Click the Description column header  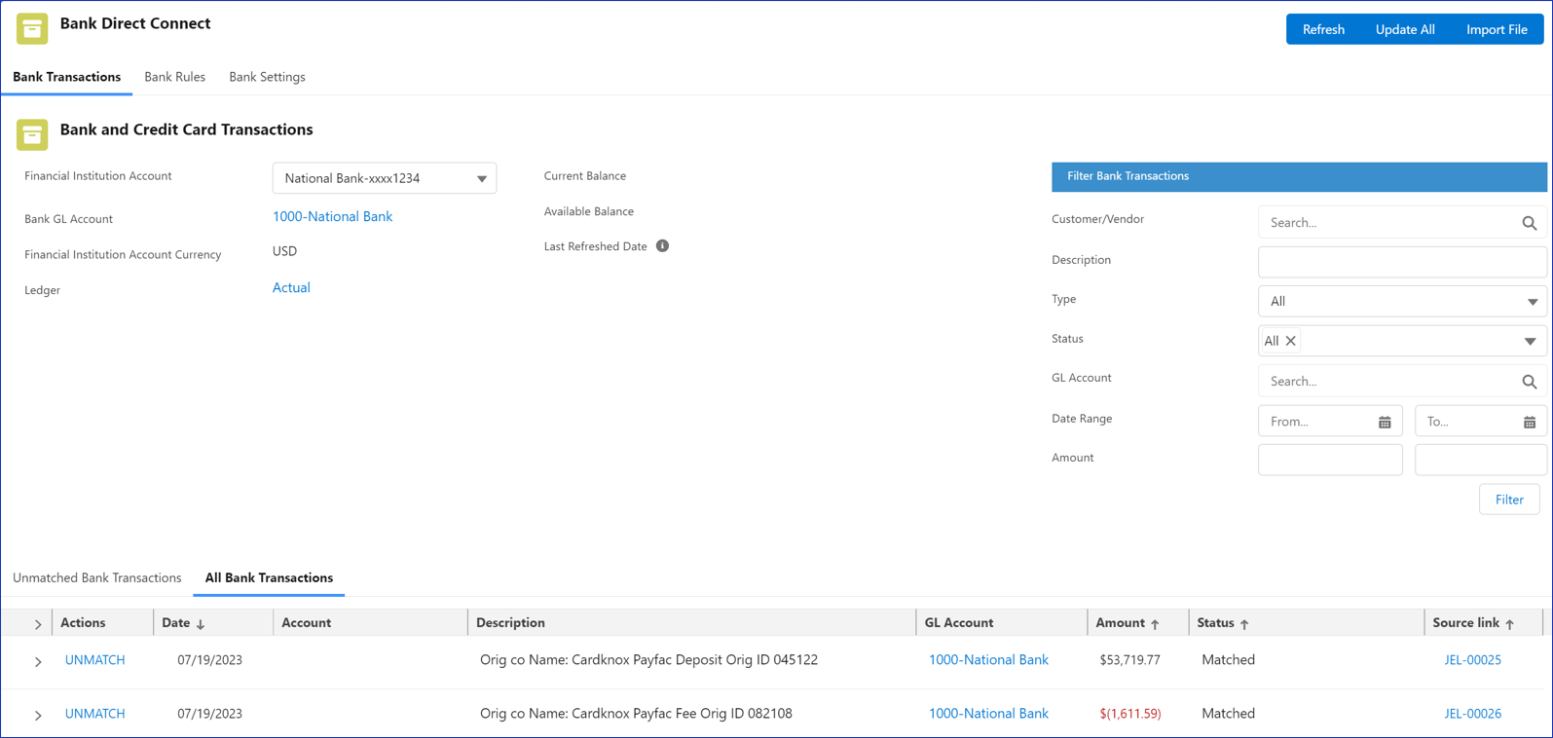511,623
